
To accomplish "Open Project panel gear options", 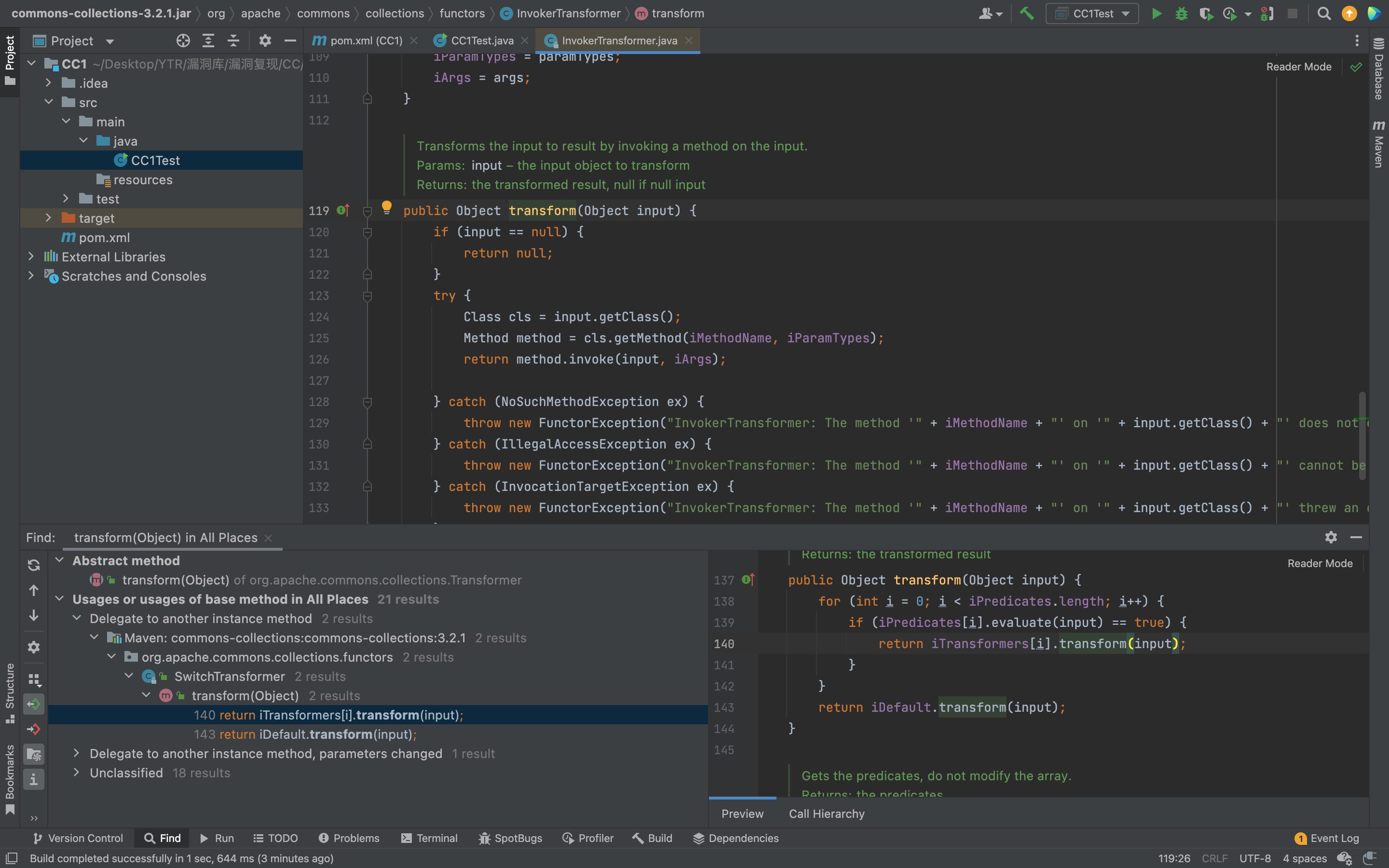I will coord(265,41).
